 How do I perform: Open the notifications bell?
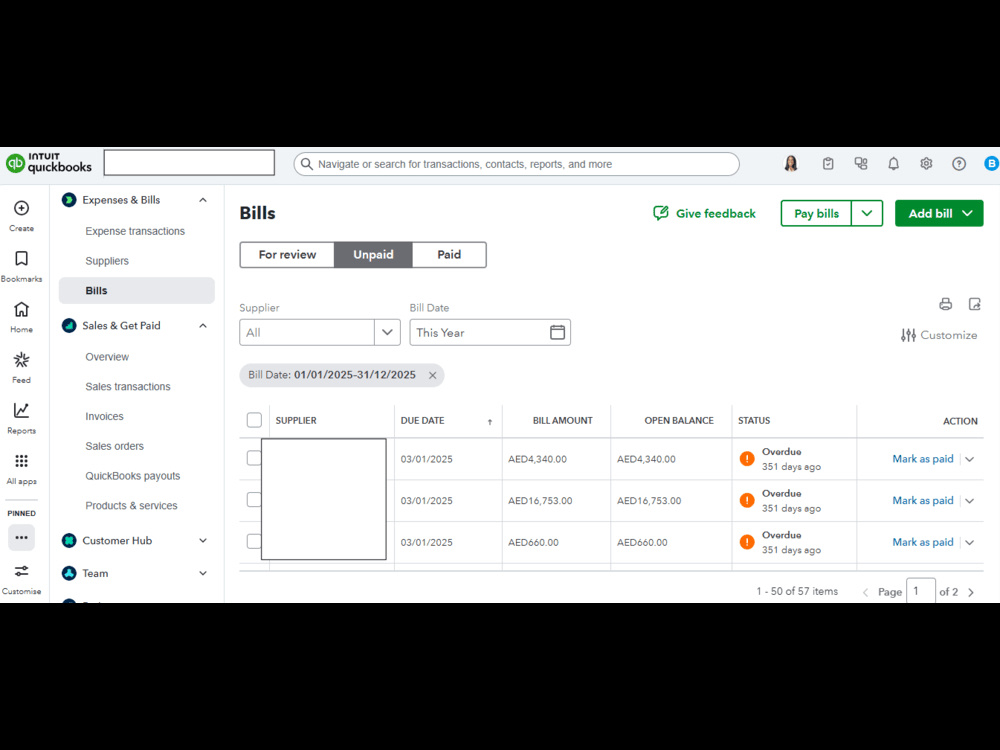pos(893,164)
